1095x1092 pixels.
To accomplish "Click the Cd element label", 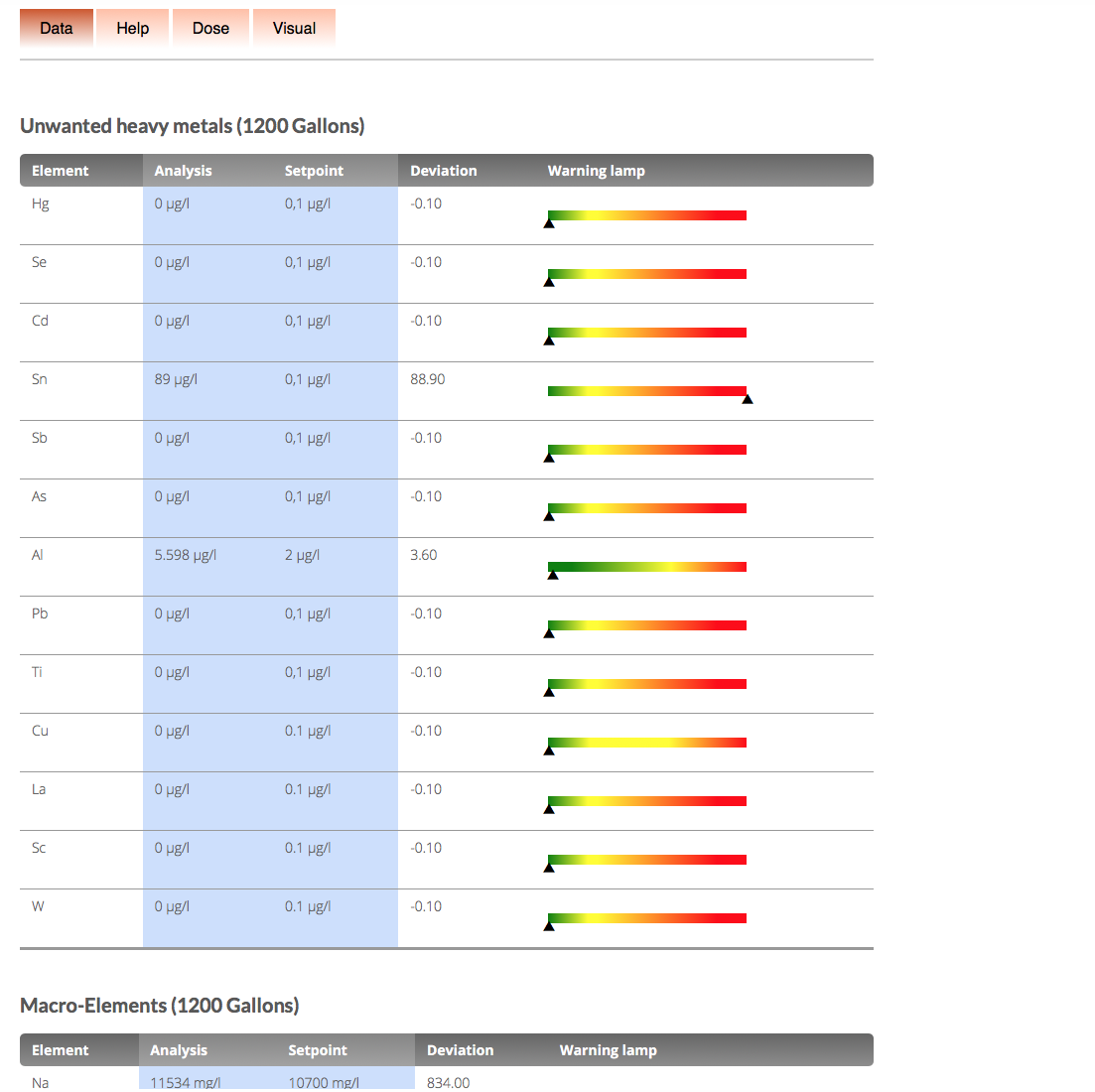I will (40, 322).
